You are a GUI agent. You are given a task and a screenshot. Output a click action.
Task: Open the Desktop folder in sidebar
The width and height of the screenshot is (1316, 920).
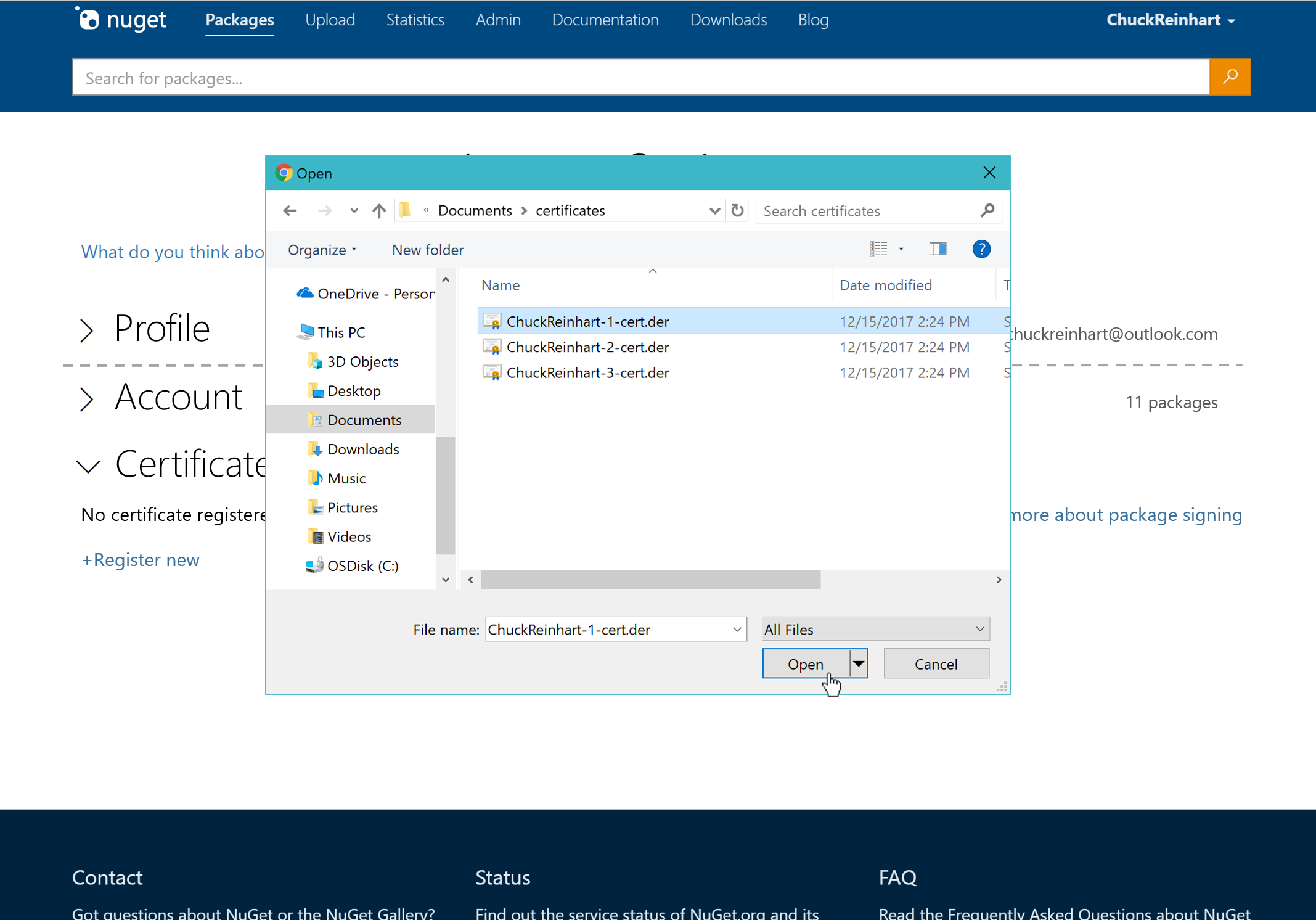(344, 390)
